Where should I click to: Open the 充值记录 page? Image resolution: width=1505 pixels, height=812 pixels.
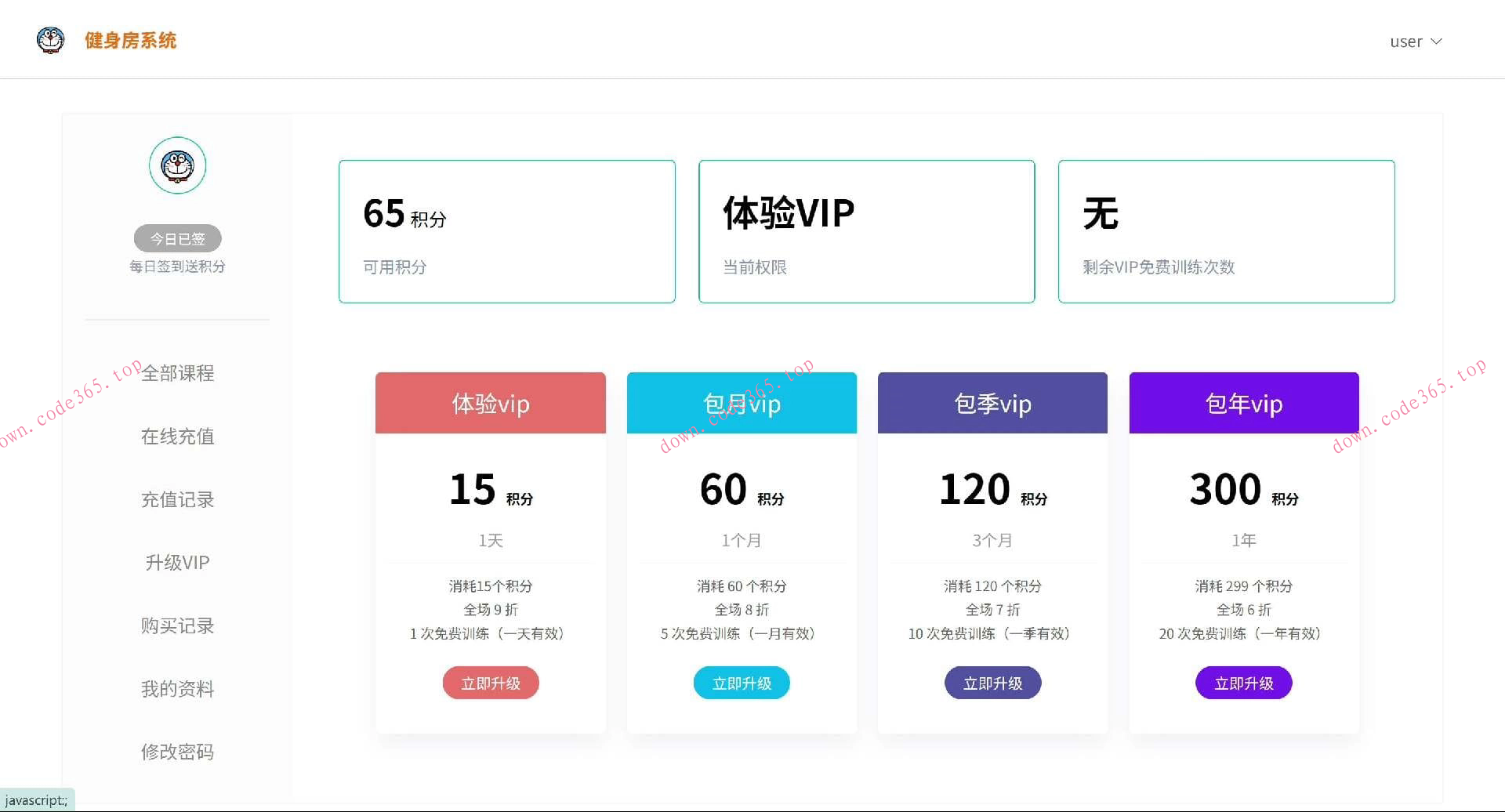coord(177,499)
